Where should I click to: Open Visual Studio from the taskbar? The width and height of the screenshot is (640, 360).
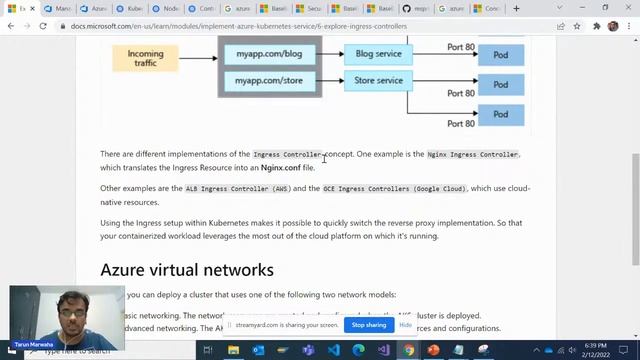pos(384,350)
